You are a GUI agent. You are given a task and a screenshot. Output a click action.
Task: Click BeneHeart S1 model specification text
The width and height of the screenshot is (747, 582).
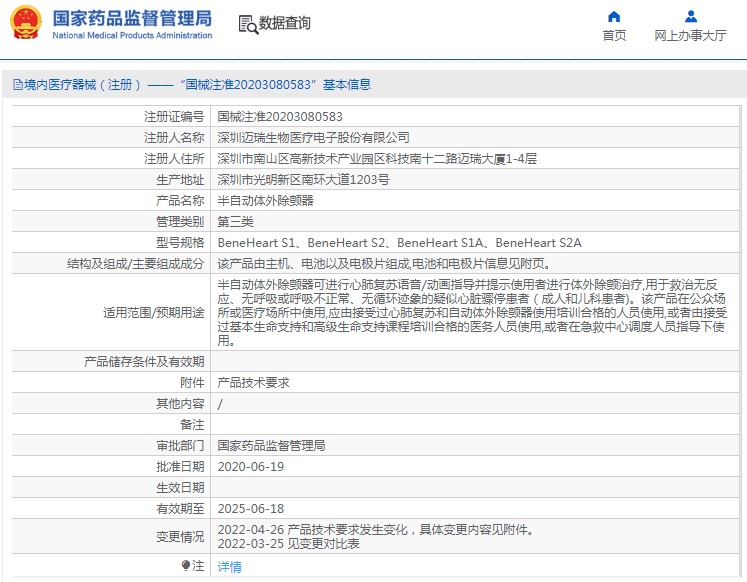pos(256,243)
